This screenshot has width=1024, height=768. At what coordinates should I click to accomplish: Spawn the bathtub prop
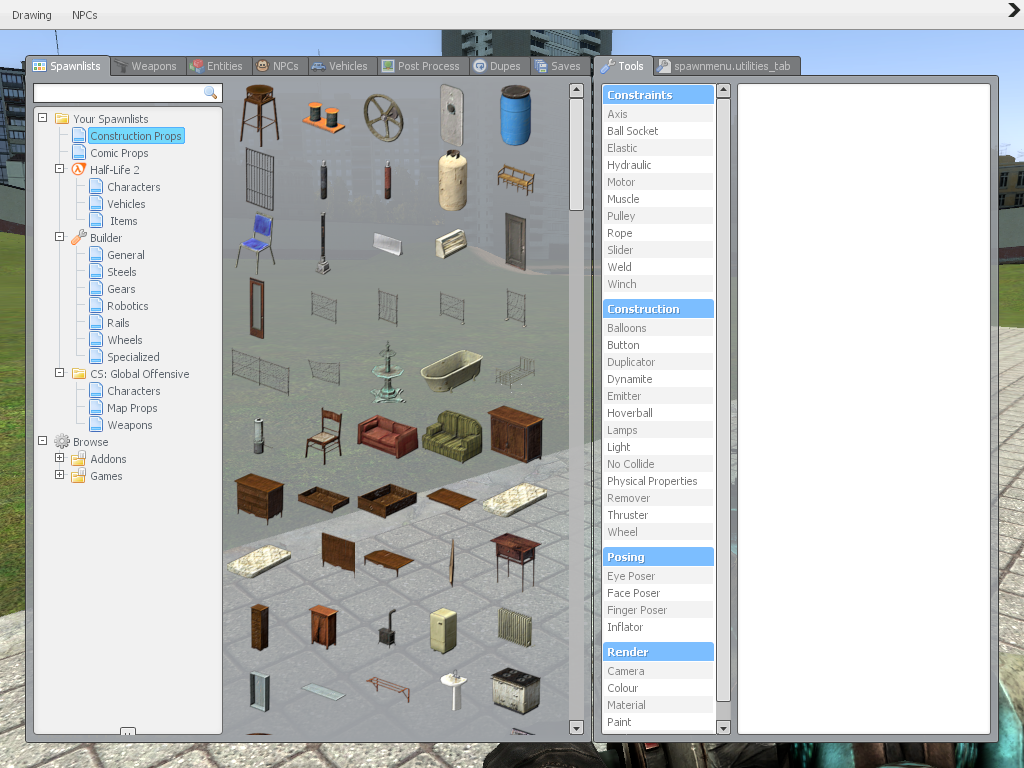(452, 372)
